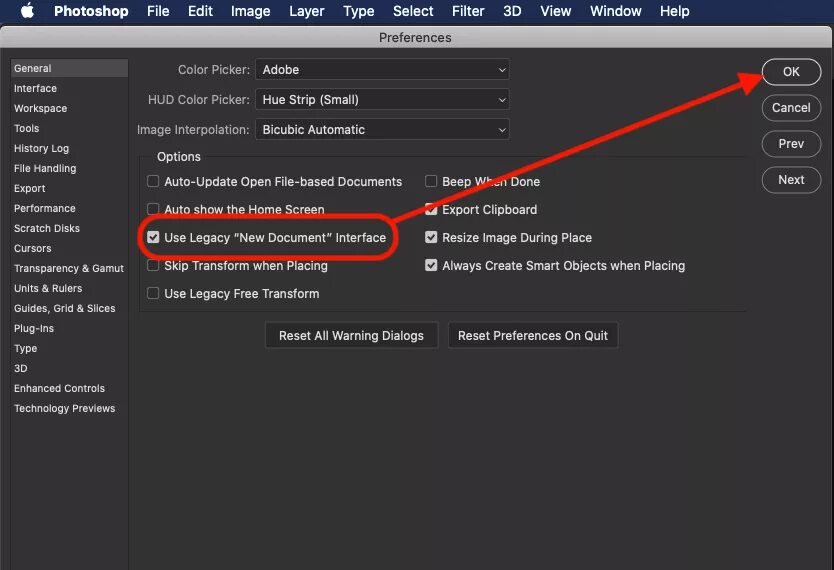Viewport: 834px width, 570px height.
Task: Open the Window menu
Action: [615, 11]
